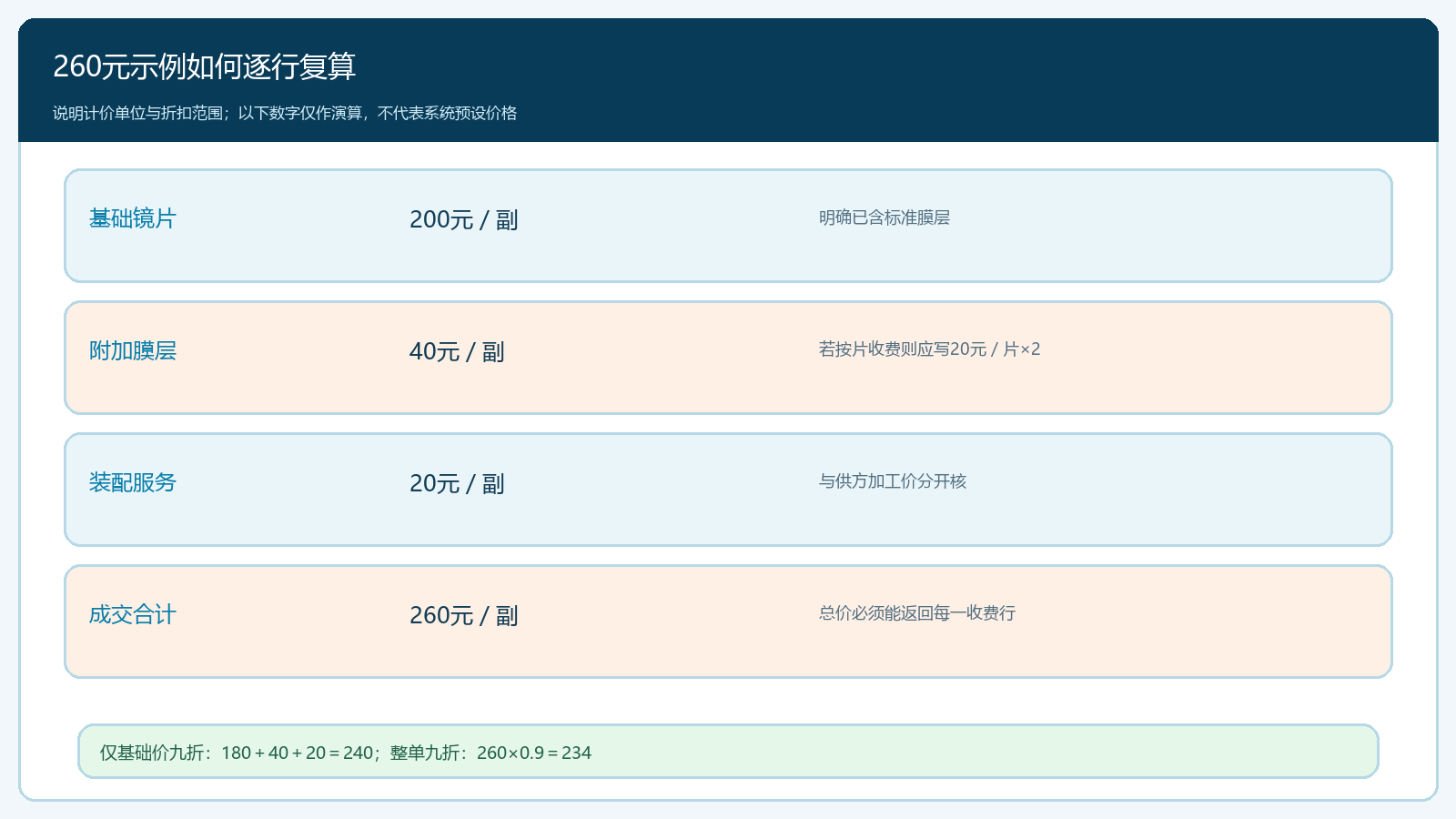
Task: Click the price 200元 / 副
Action: click(x=464, y=219)
